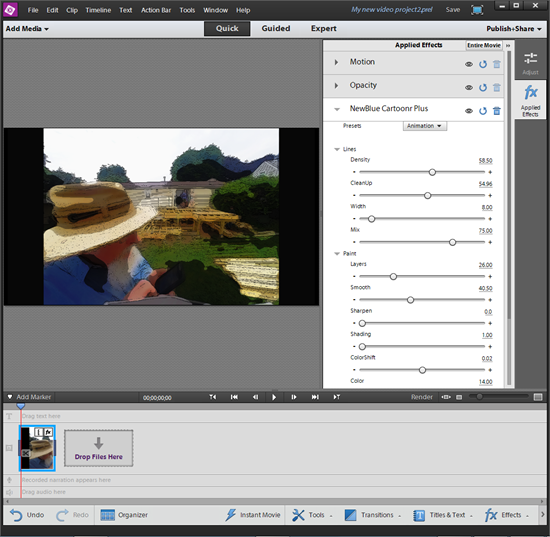Toggle the narration track microphone icon
Screen dimensions: 550x537
[x=9, y=480]
